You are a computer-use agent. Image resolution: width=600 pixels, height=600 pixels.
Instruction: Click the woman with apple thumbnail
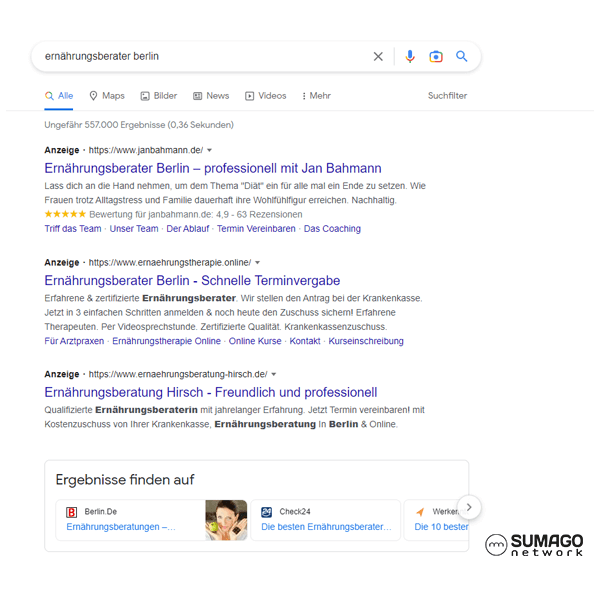click(226, 520)
